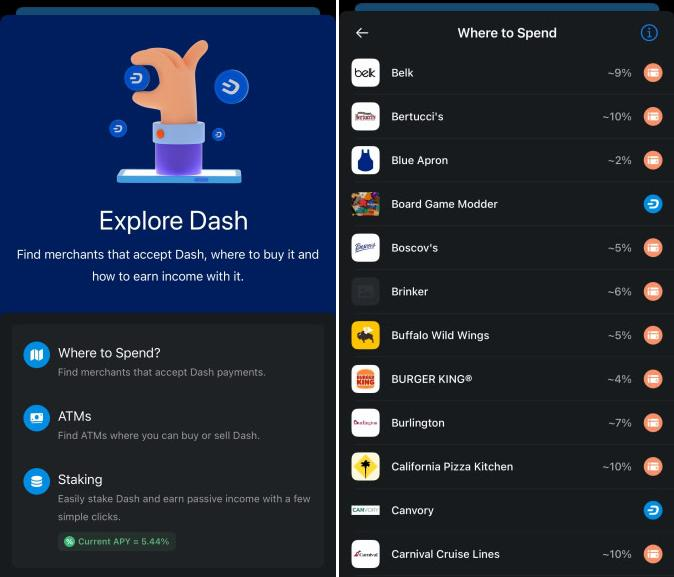Viewport: 674px width, 577px height.
Task: Click the Dash icon for Board Game Modder
Action: 653,204
